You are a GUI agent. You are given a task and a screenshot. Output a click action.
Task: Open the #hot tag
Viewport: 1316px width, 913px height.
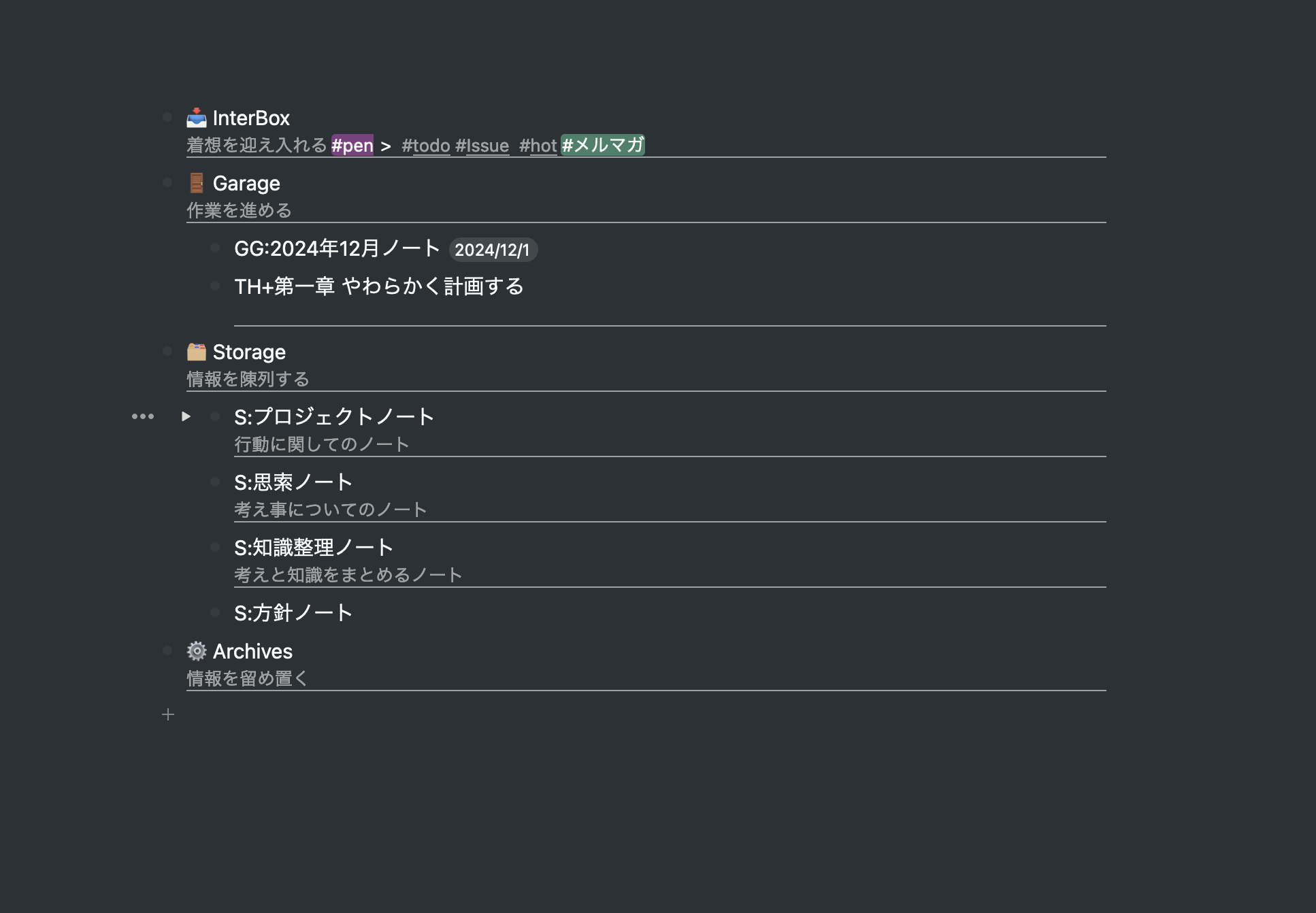(538, 145)
